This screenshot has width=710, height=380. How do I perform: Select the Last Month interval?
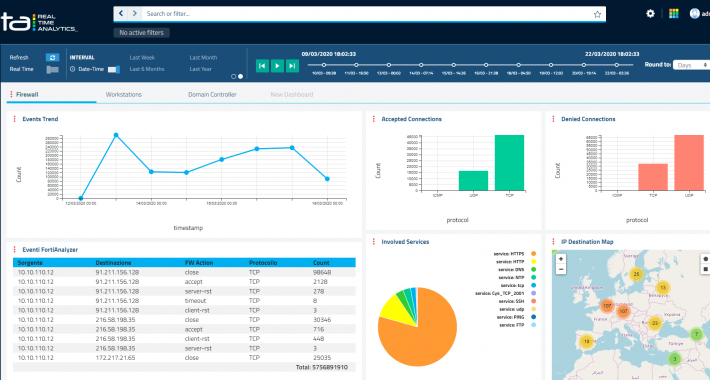tap(203, 58)
